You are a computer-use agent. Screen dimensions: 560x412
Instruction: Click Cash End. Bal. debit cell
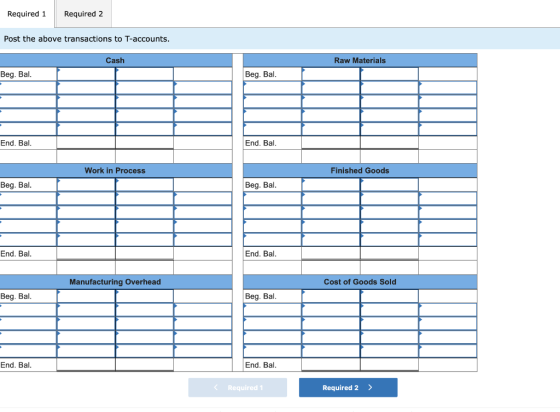pyautogui.click(x=86, y=143)
